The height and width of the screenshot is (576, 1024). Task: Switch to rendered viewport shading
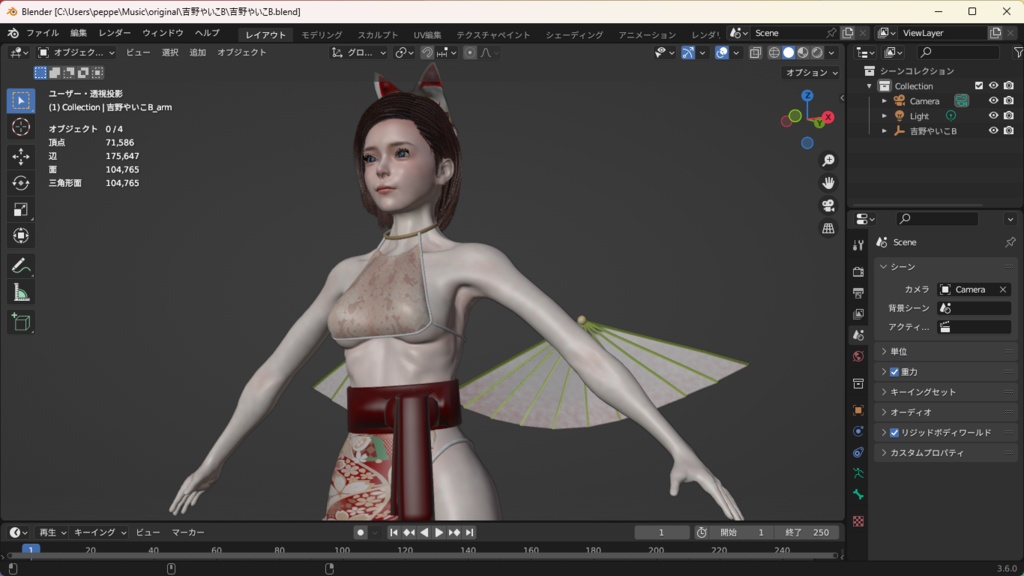click(817, 52)
